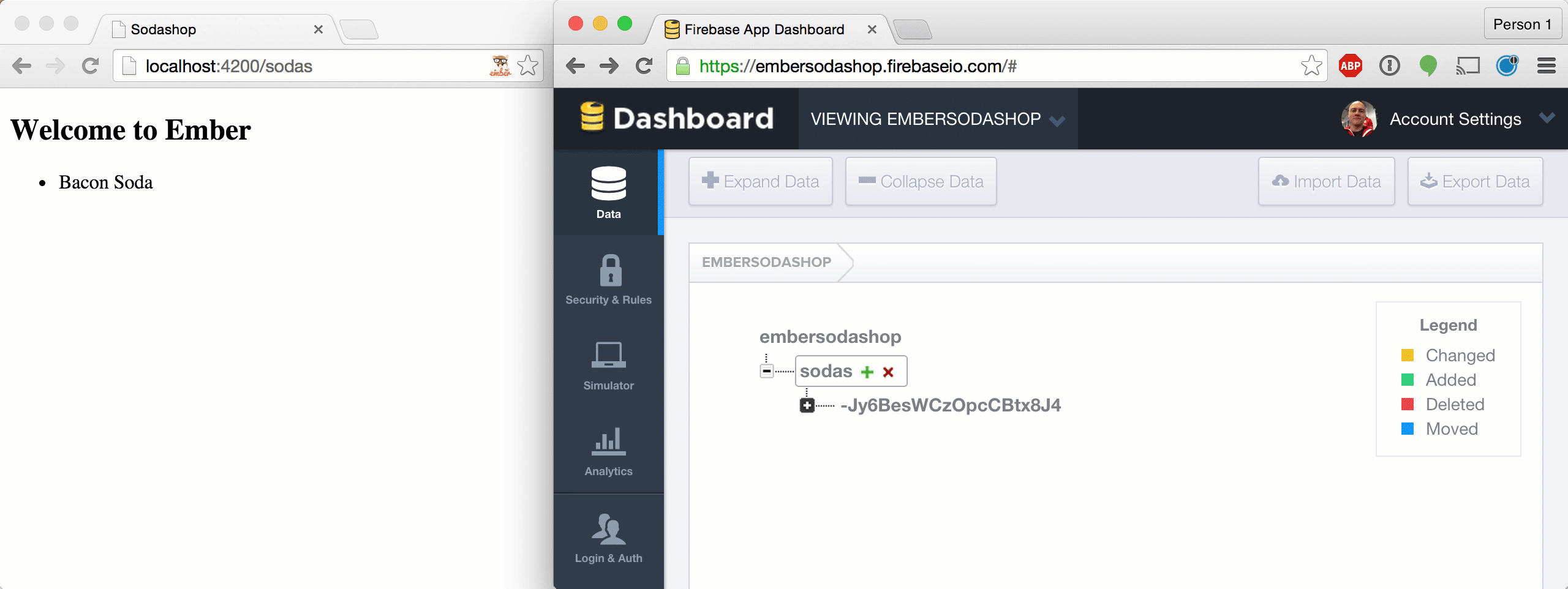Click the Legend title text
This screenshot has width=1568, height=589.
[1448, 325]
